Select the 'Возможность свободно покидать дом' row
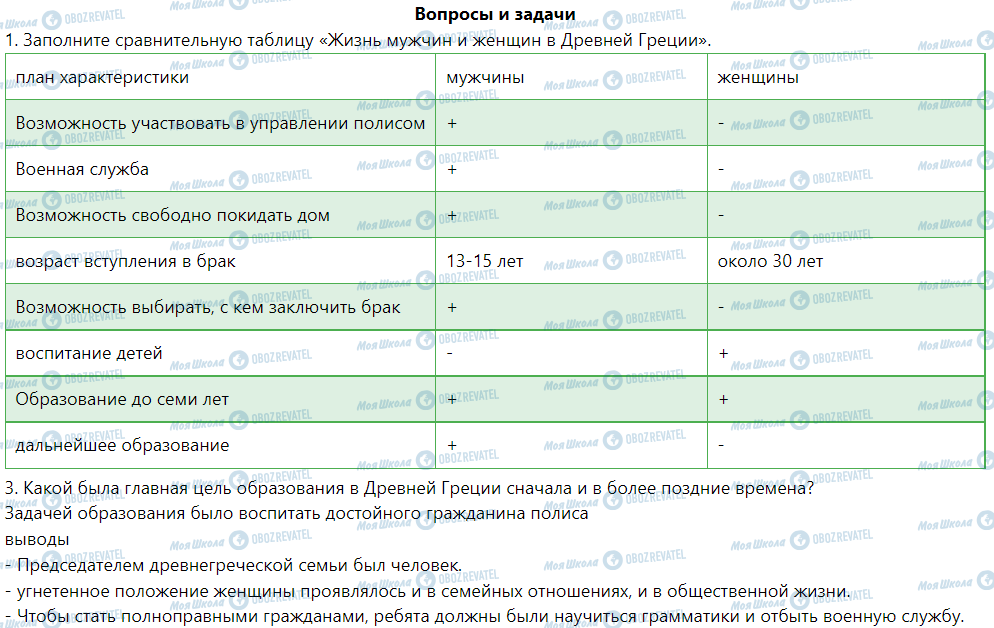Image resolution: width=994 pixels, height=628 pixels. tap(172, 215)
